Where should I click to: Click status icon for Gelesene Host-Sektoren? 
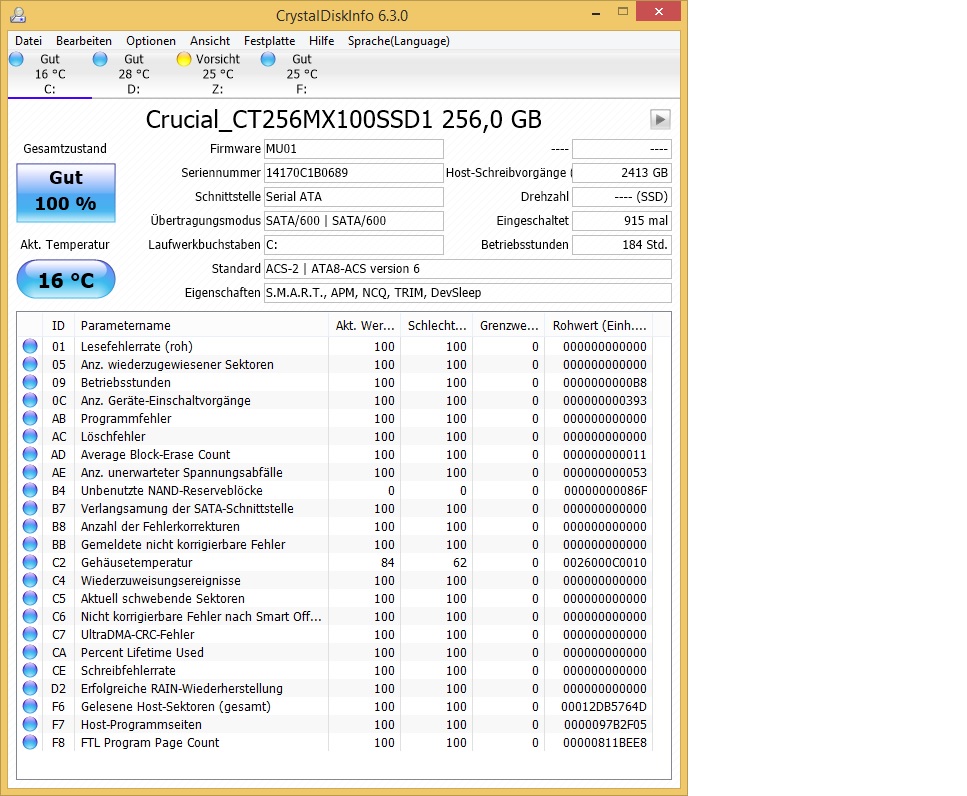(30, 706)
